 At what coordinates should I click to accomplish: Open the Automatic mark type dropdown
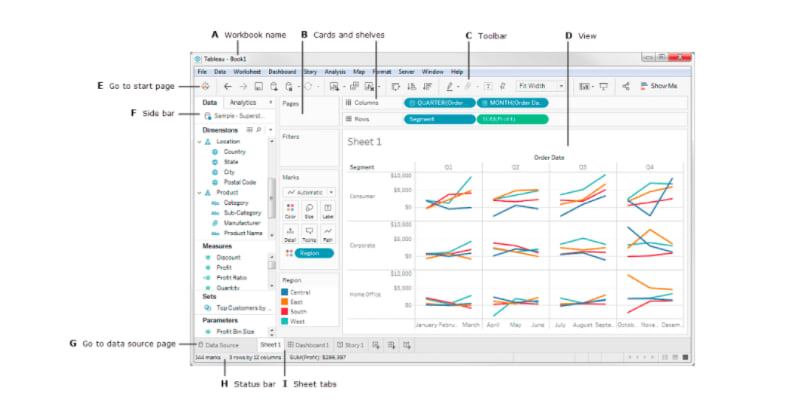click(x=309, y=192)
